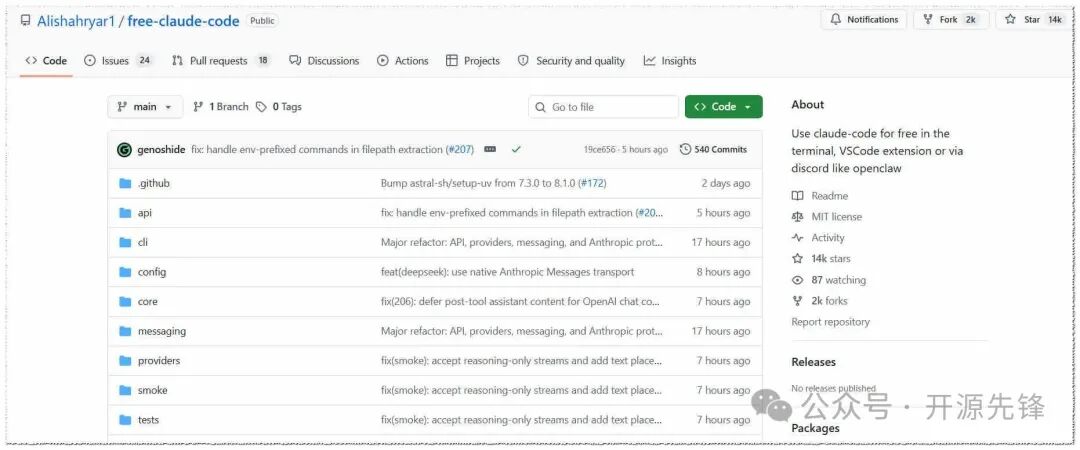Click the Activity pulse icon
1080x450 pixels.
pos(798,238)
